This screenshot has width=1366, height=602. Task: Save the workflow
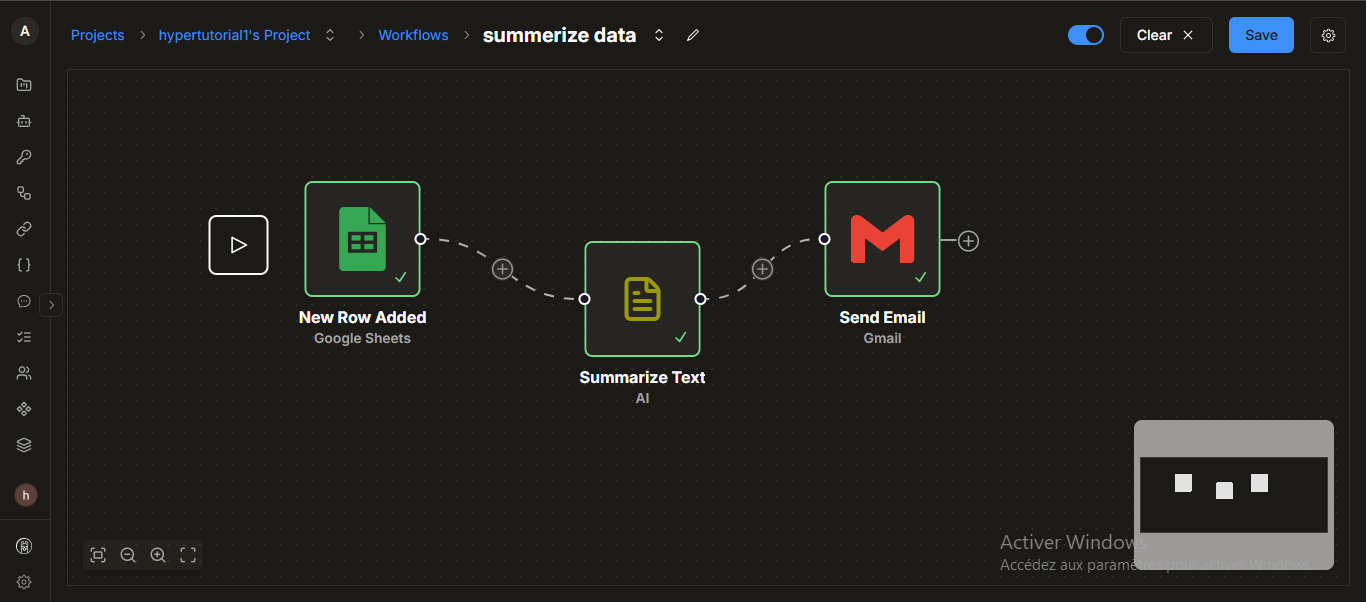(1261, 35)
